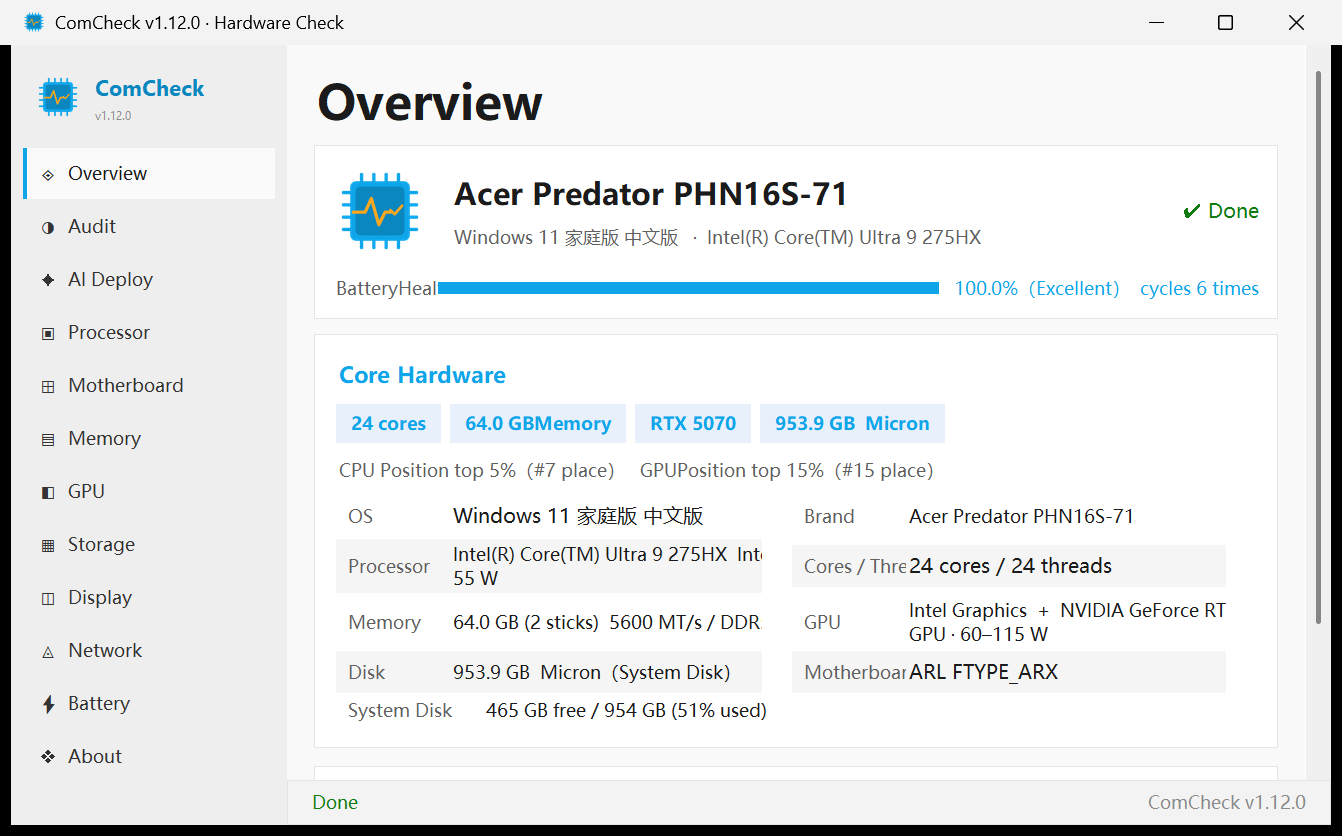Go to the Audit section
1342x836 pixels.
[x=149, y=227]
